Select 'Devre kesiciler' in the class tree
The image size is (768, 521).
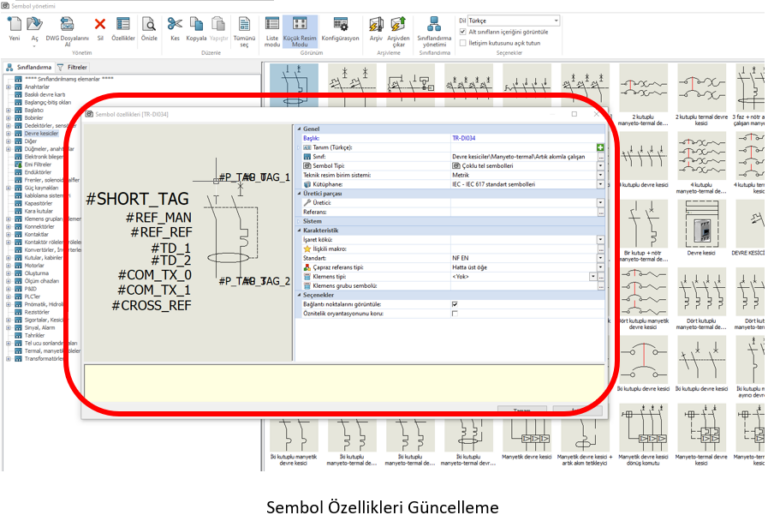[x=41, y=133]
